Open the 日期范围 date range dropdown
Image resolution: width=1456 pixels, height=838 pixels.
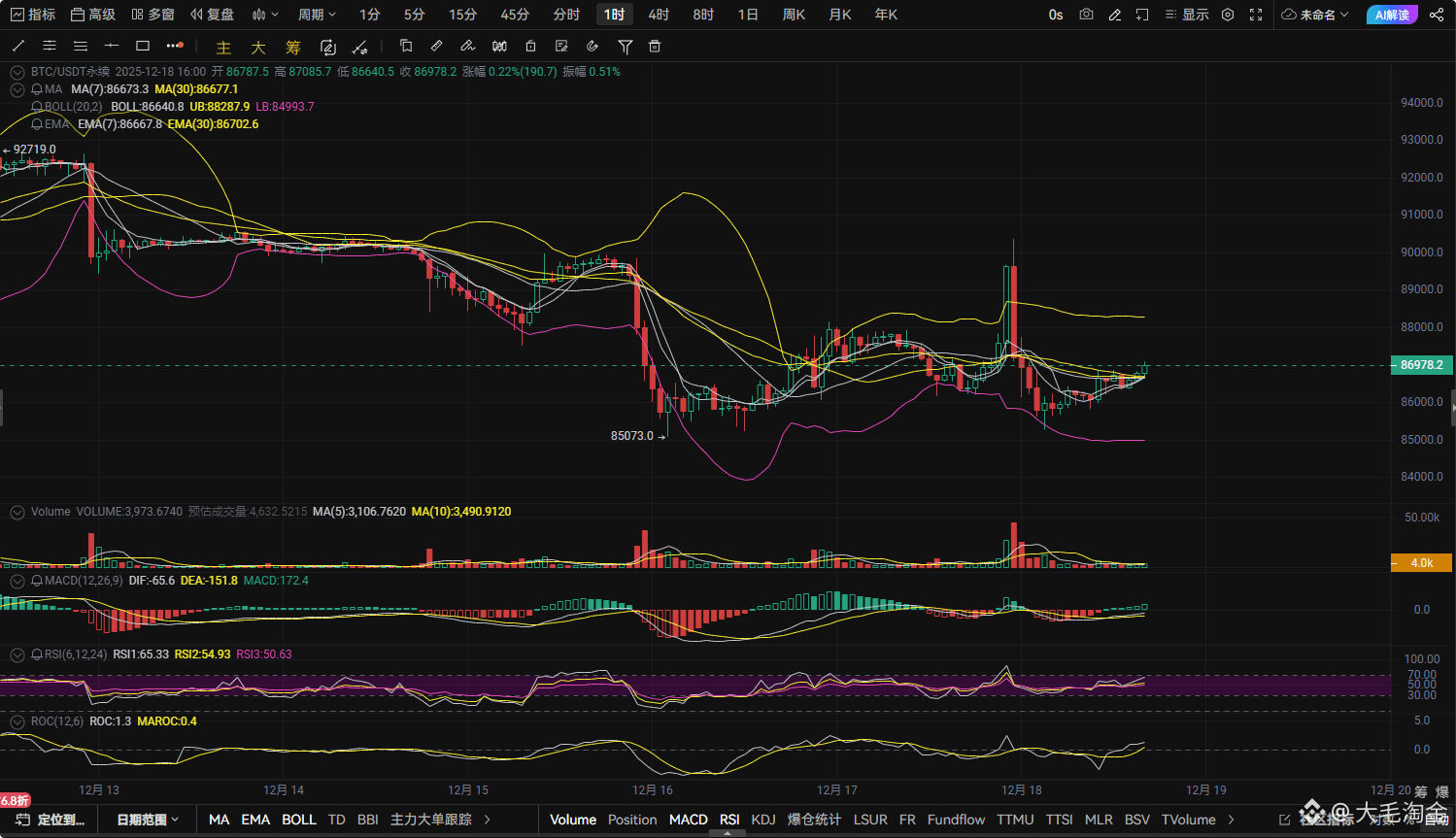point(148,820)
